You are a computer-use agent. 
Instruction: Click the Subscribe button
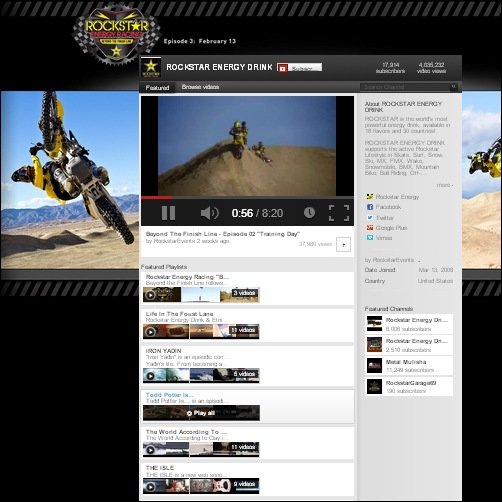299,67
